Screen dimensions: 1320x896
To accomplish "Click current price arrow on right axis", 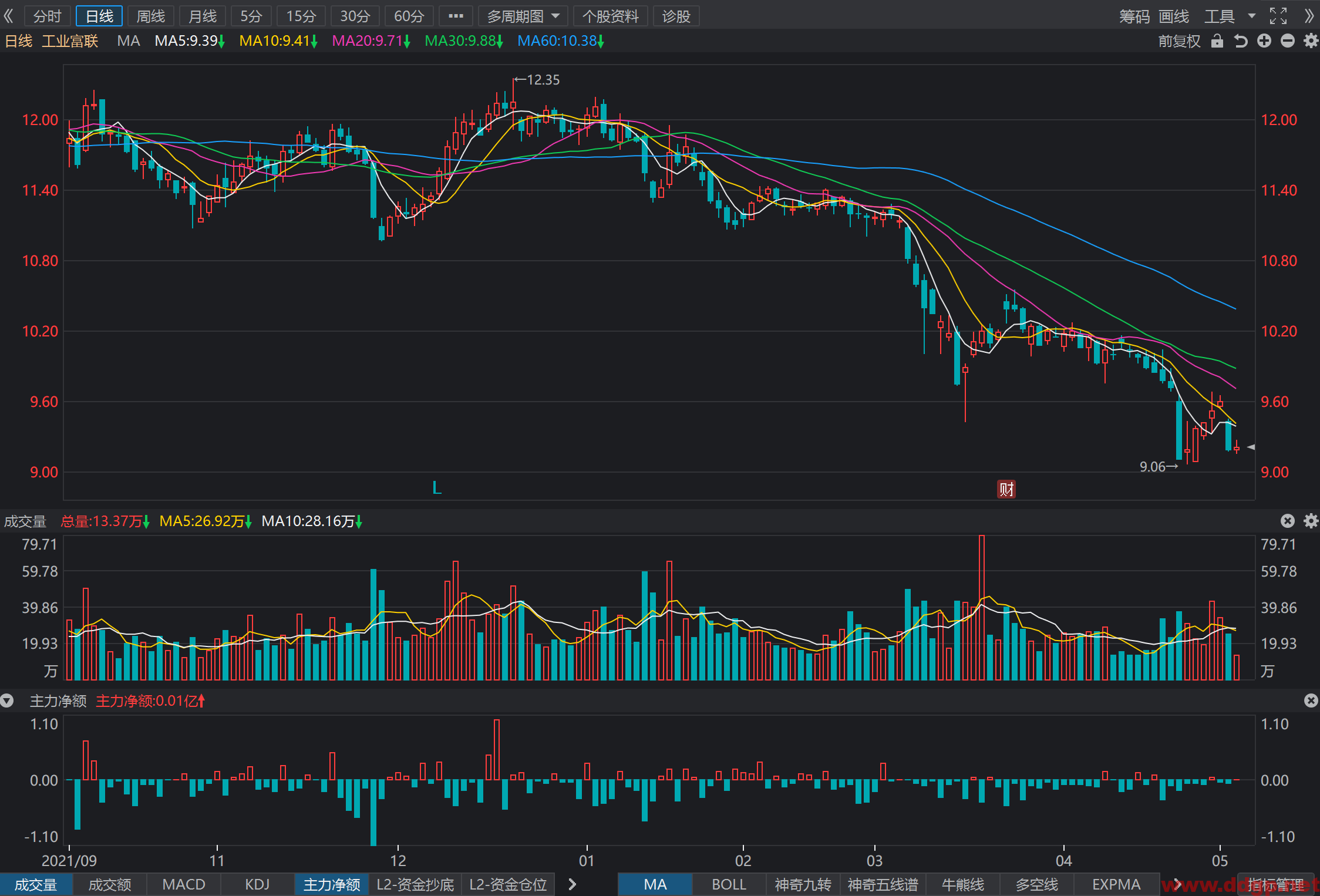I will coord(1251,447).
